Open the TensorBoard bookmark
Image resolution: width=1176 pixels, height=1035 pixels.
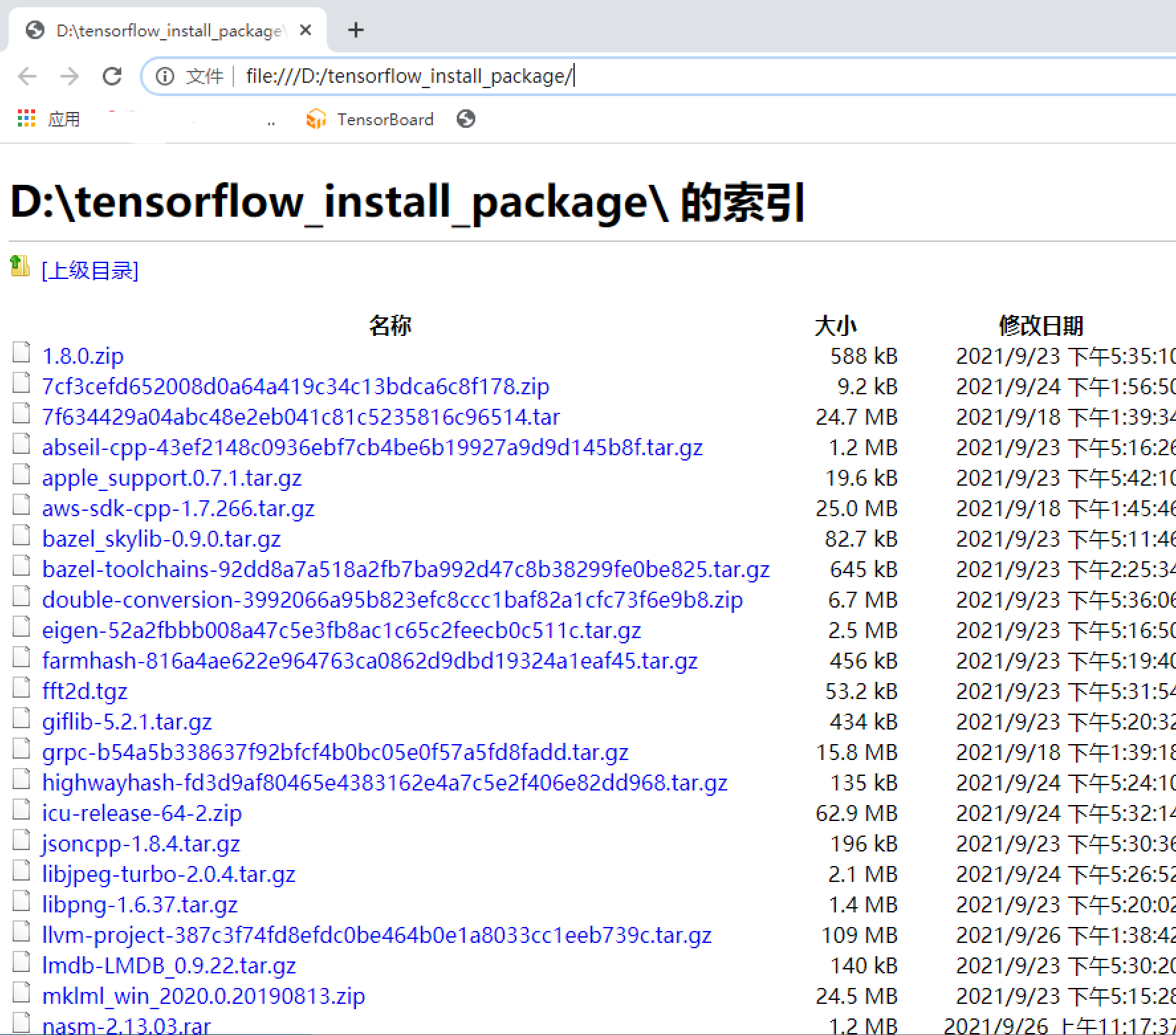[x=370, y=119]
